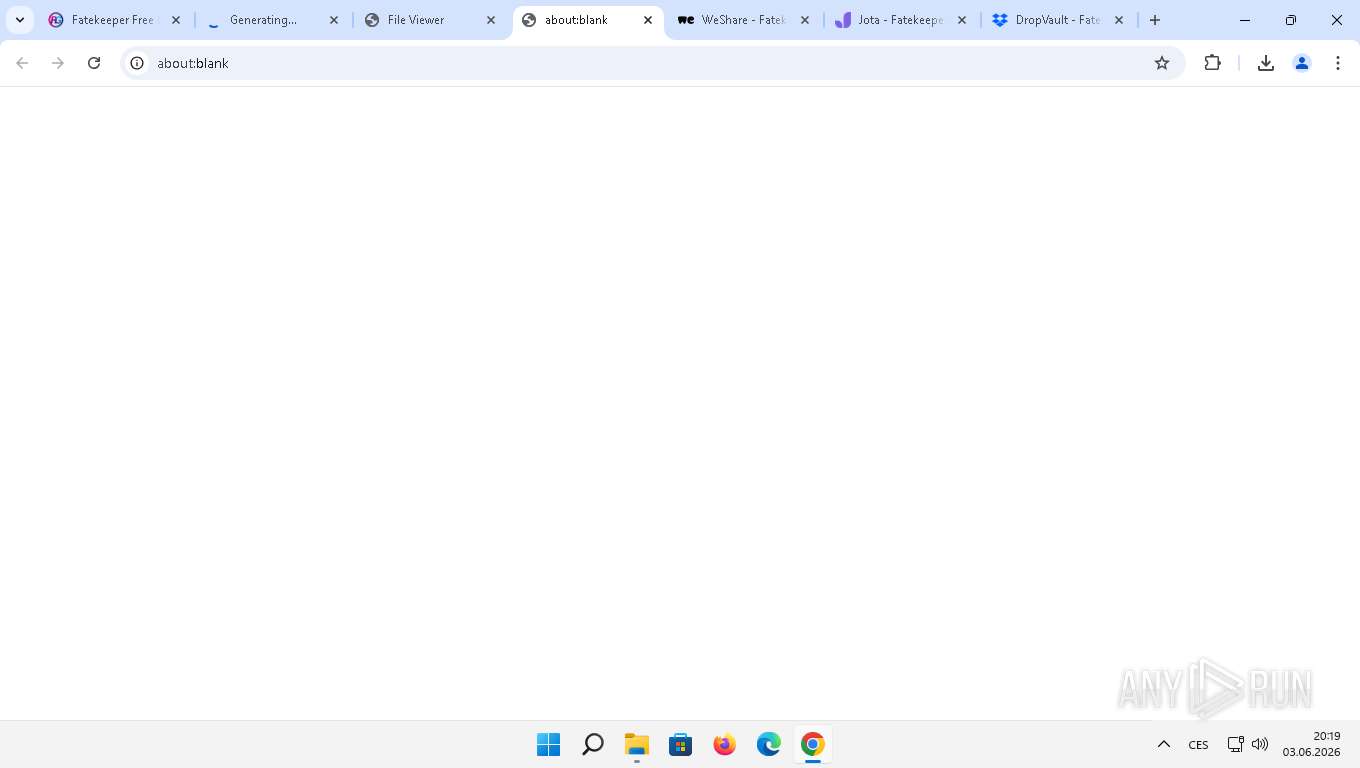Change the CES input language
The width and height of the screenshot is (1360, 768).
coord(1198,744)
